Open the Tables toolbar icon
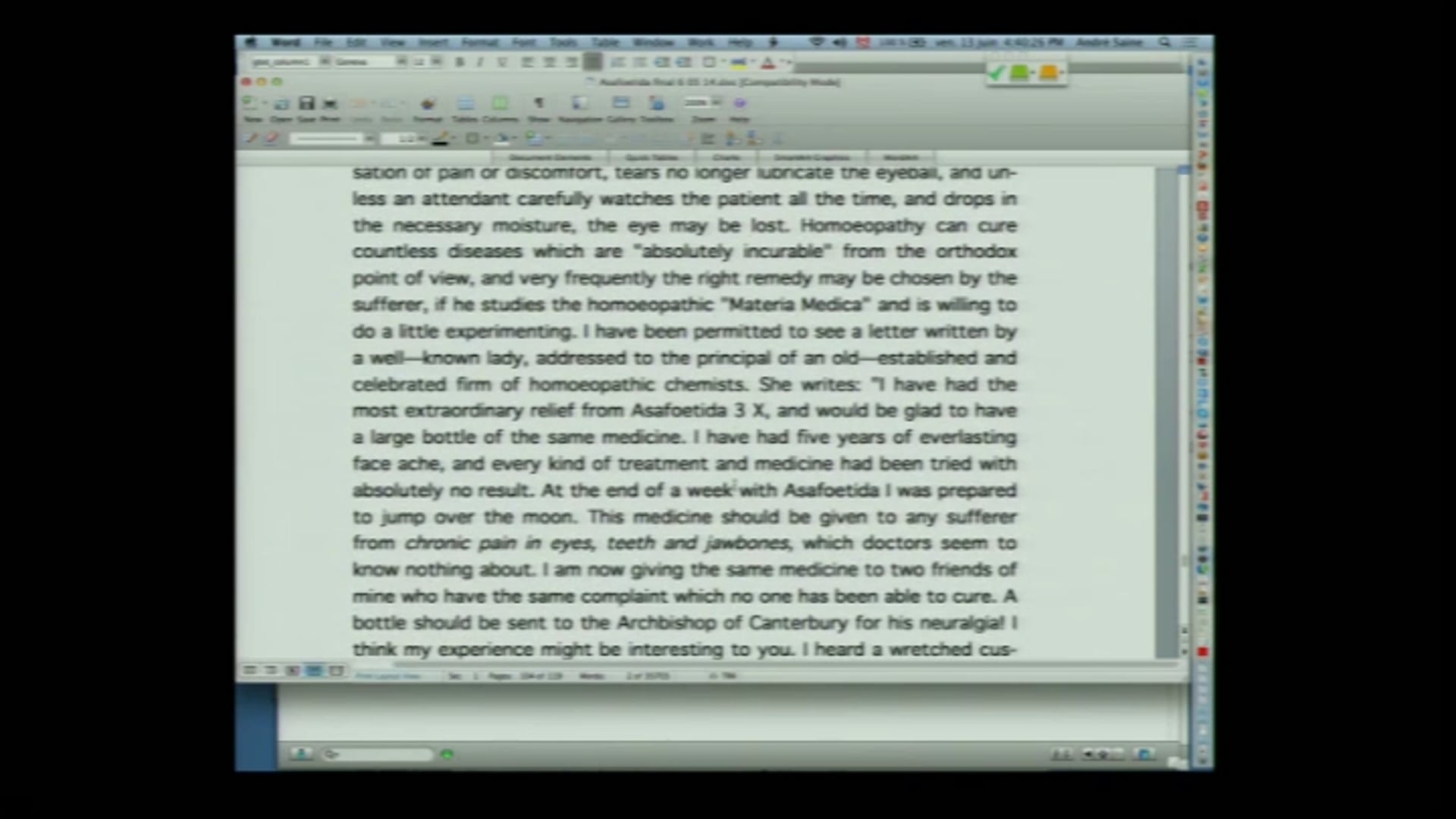 point(465,103)
